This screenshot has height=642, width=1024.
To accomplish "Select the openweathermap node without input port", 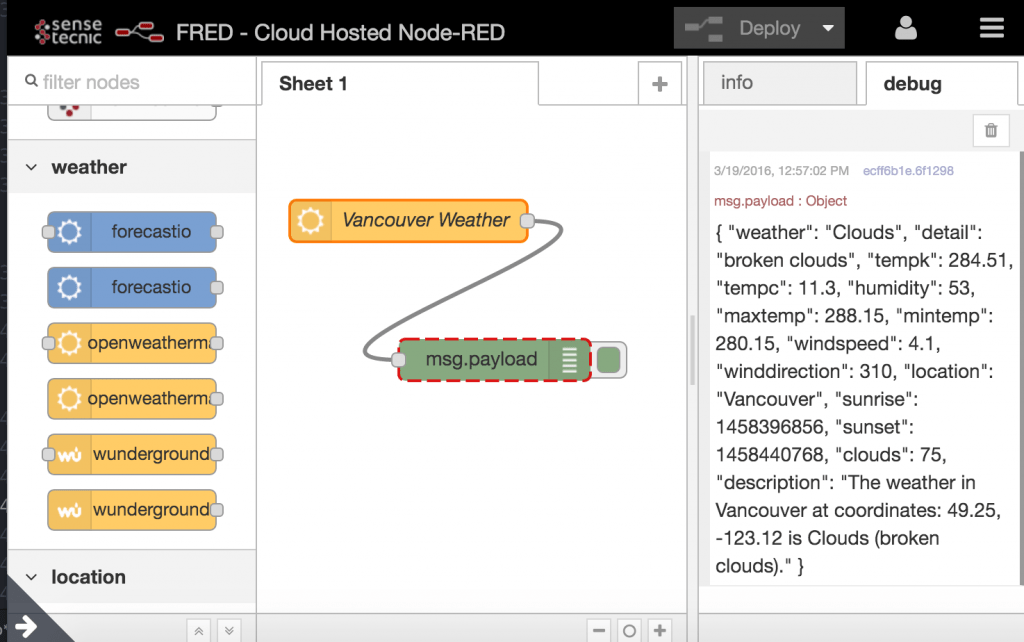I will pos(132,398).
